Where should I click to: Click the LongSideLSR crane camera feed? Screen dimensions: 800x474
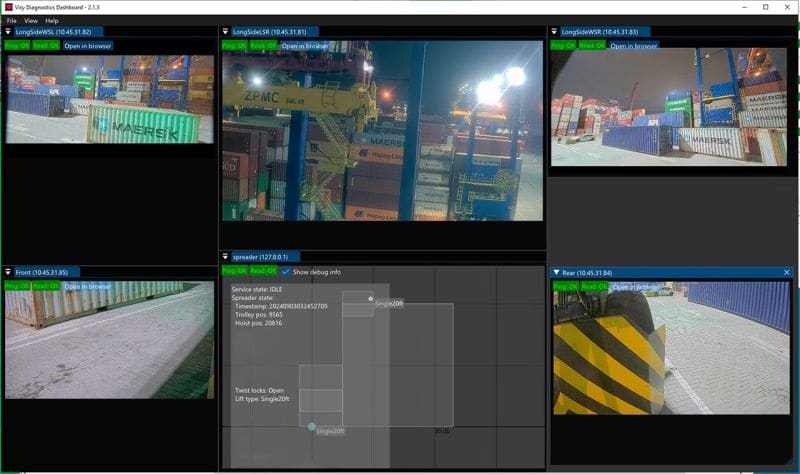(383, 131)
